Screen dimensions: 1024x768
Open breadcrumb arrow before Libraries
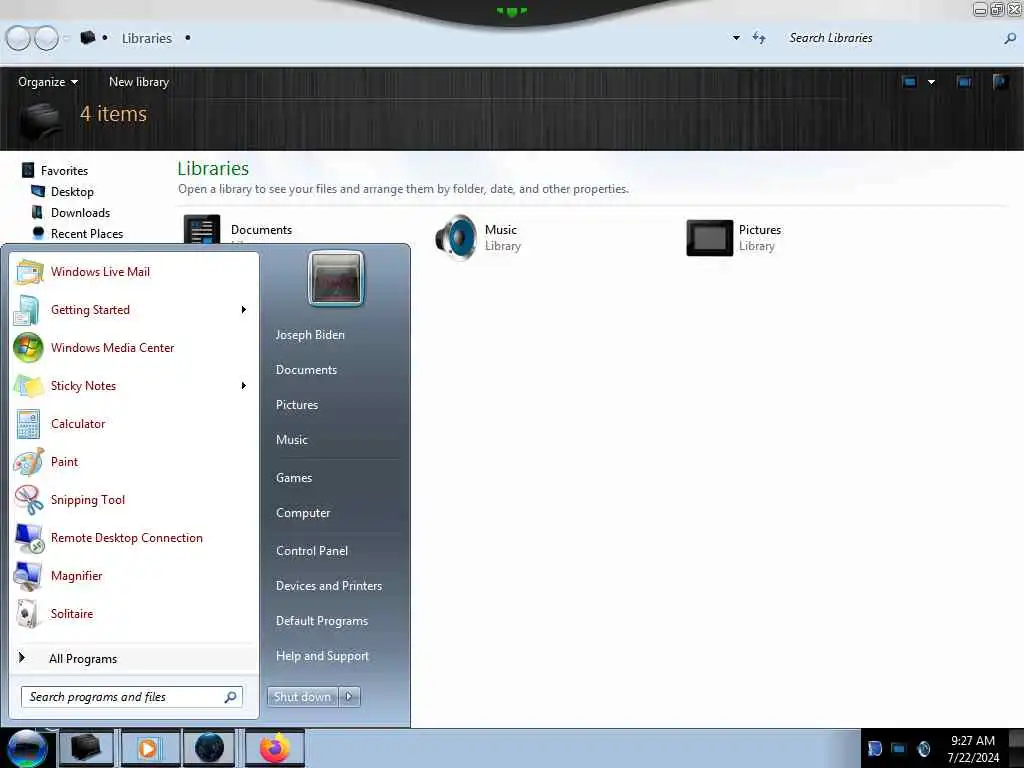click(104, 38)
